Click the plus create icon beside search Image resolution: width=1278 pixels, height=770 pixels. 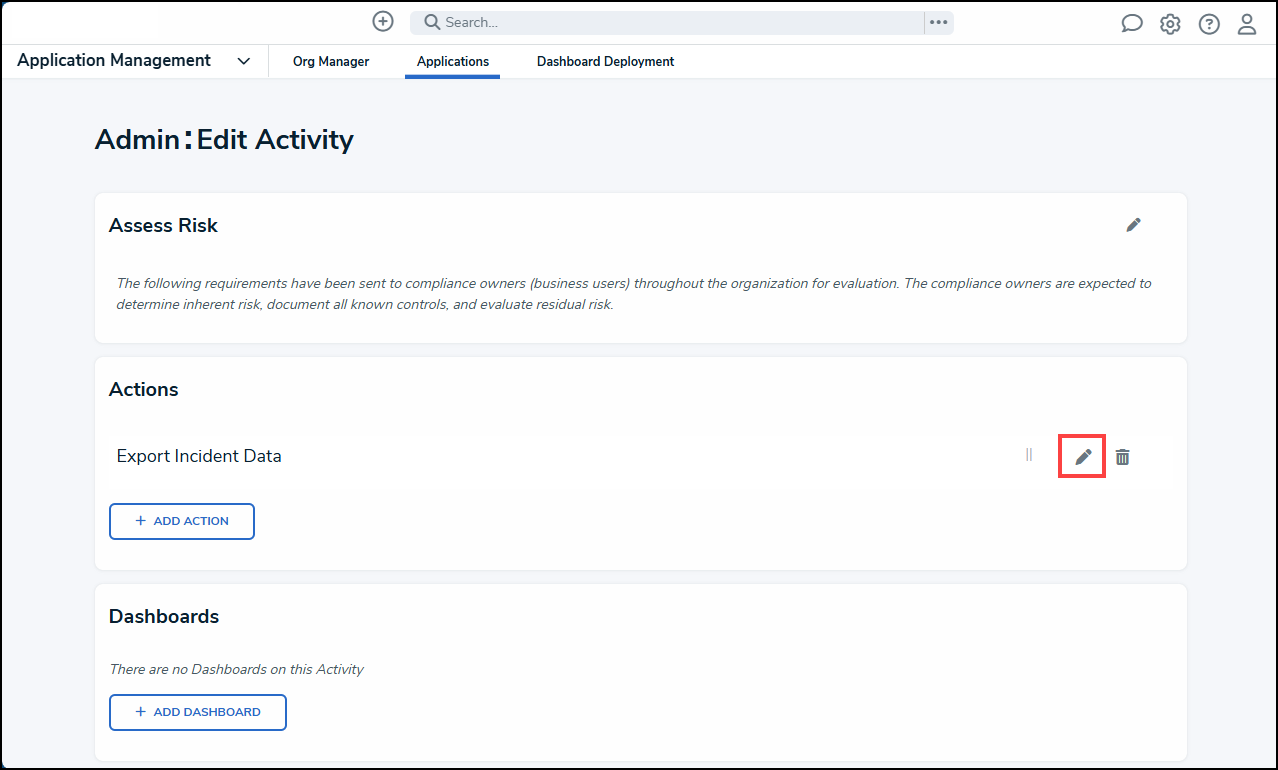coord(383,21)
